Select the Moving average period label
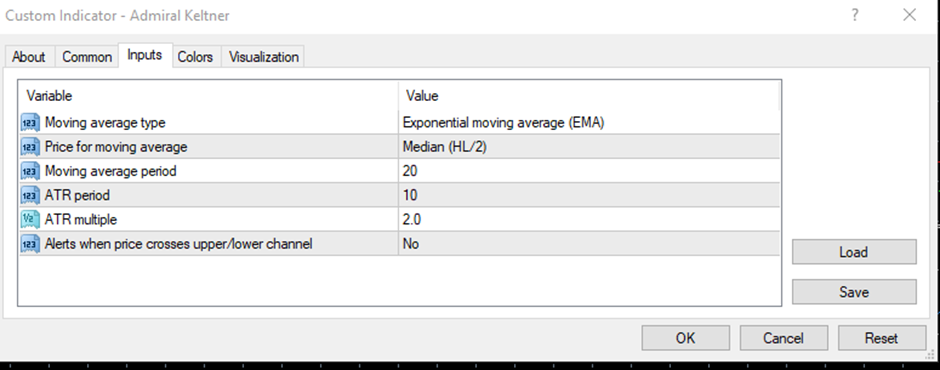This screenshot has height=370, width=940. (x=110, y=172)
